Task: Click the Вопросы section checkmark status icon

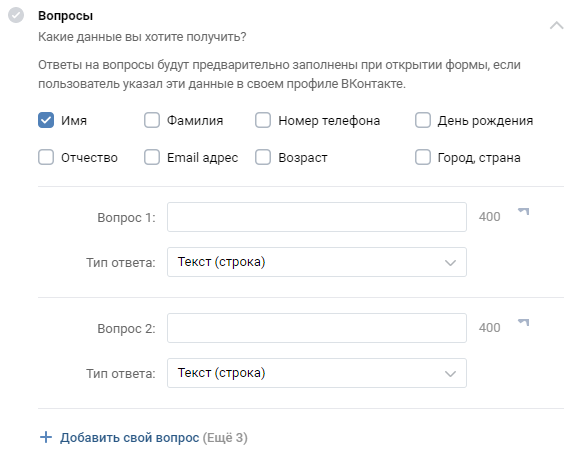Action: pos(16,15)
